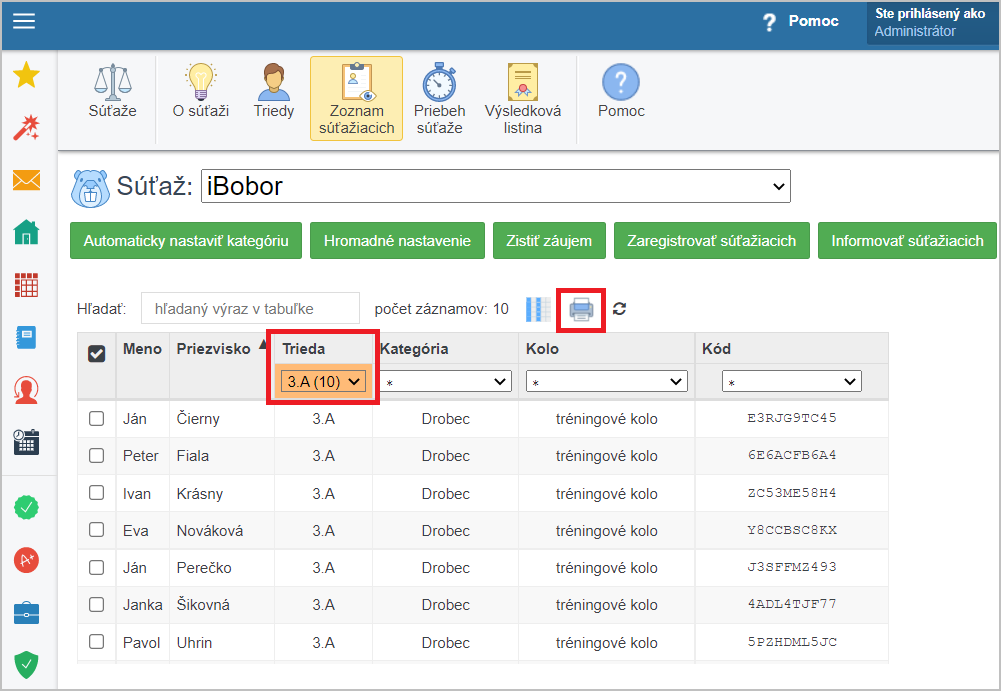Open the Kolo filter dropdown
This screenshot has height=691, width=1001.
tap(606, 382)
